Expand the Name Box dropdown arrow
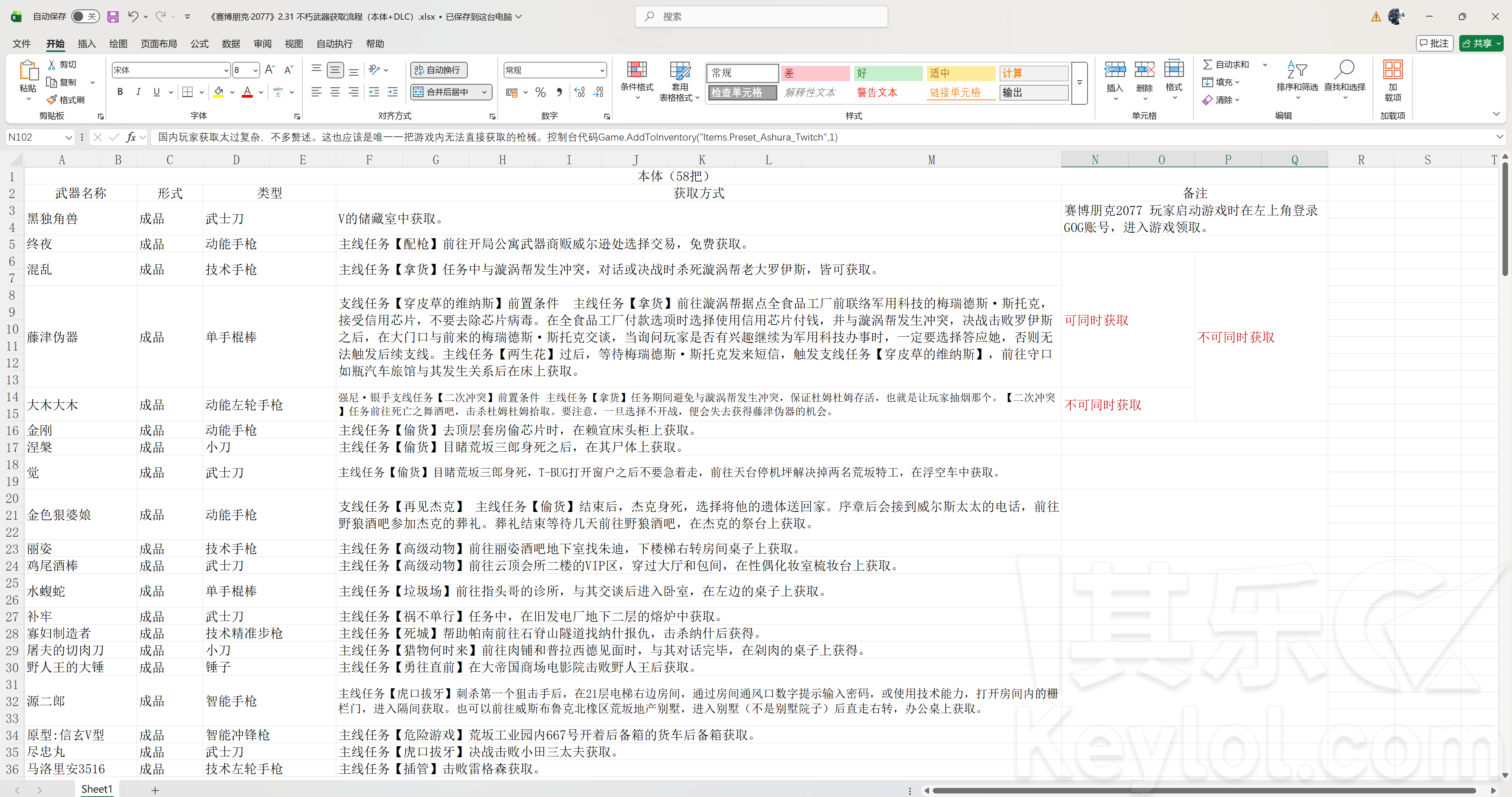Viewport: 1512px width, 797px height. tap(68, 137)
